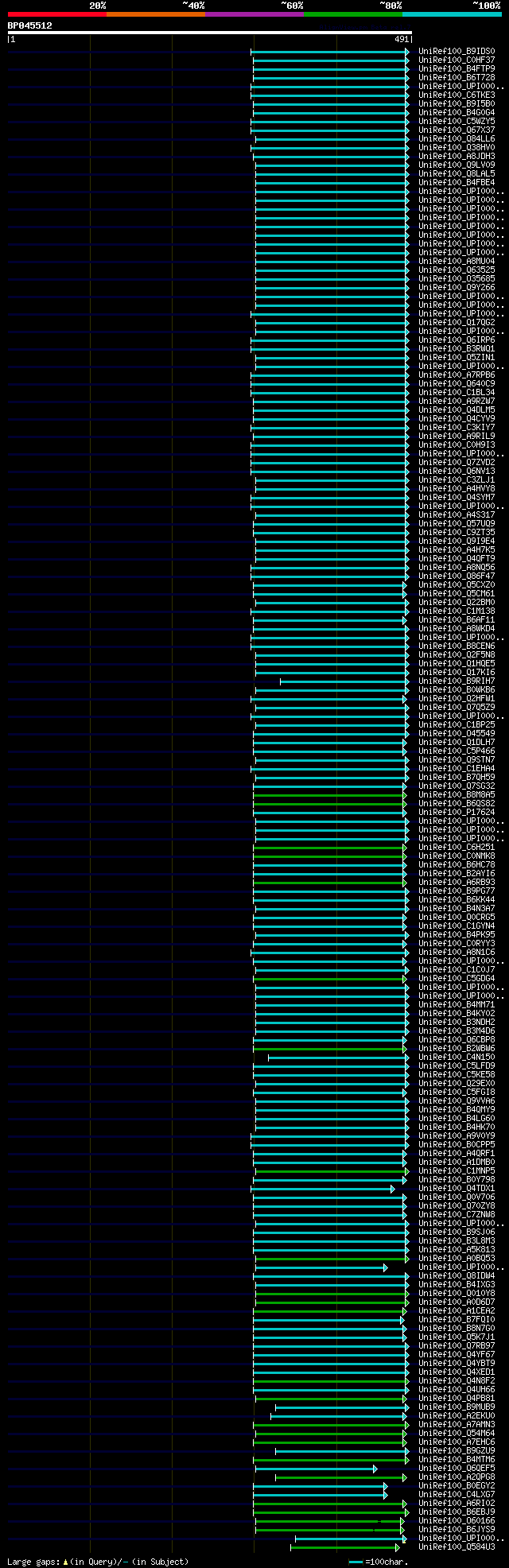Select the UniRef100_Q38HV0 entry
This screenshot has width=509, height=1568.
coord(457,148)
